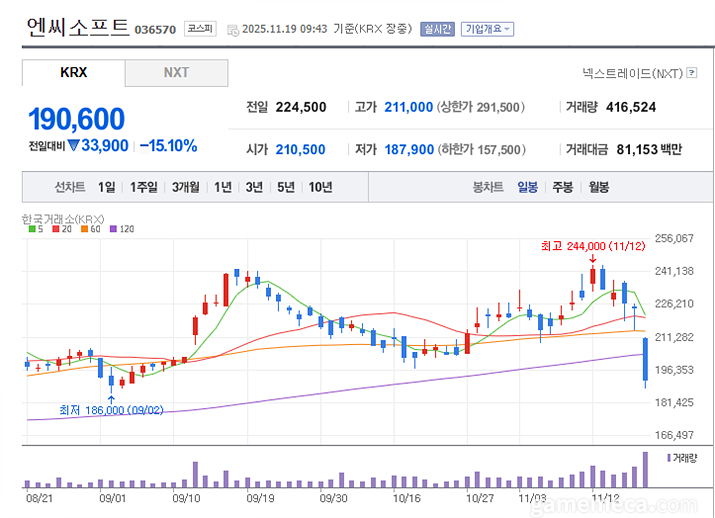The height and width of the screenshot is (518, 715).
Task: Select the 월봉 monthly candle chart option
Action: point(598,187)
